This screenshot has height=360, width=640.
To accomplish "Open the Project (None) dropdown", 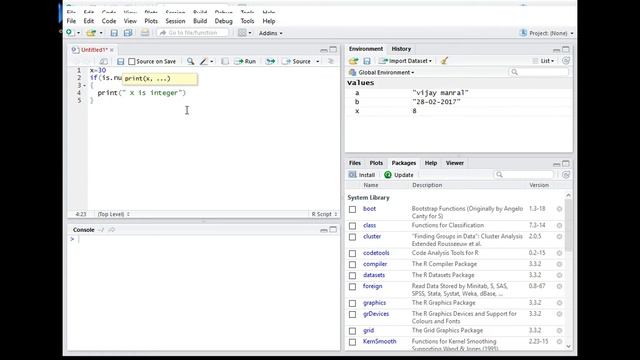I will 547,33.
